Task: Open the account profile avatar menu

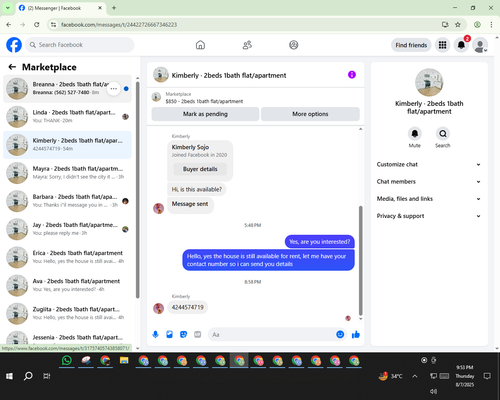Action: tap(480, 45)
